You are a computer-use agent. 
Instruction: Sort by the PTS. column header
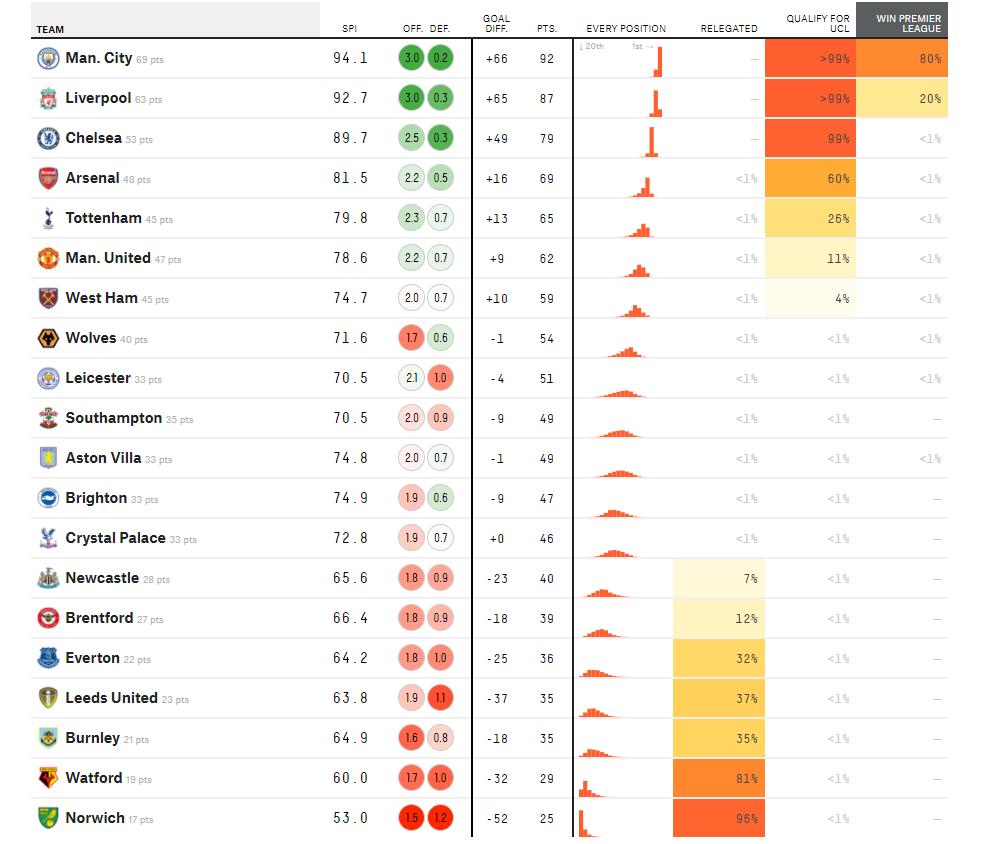click(x=547, y=29)
